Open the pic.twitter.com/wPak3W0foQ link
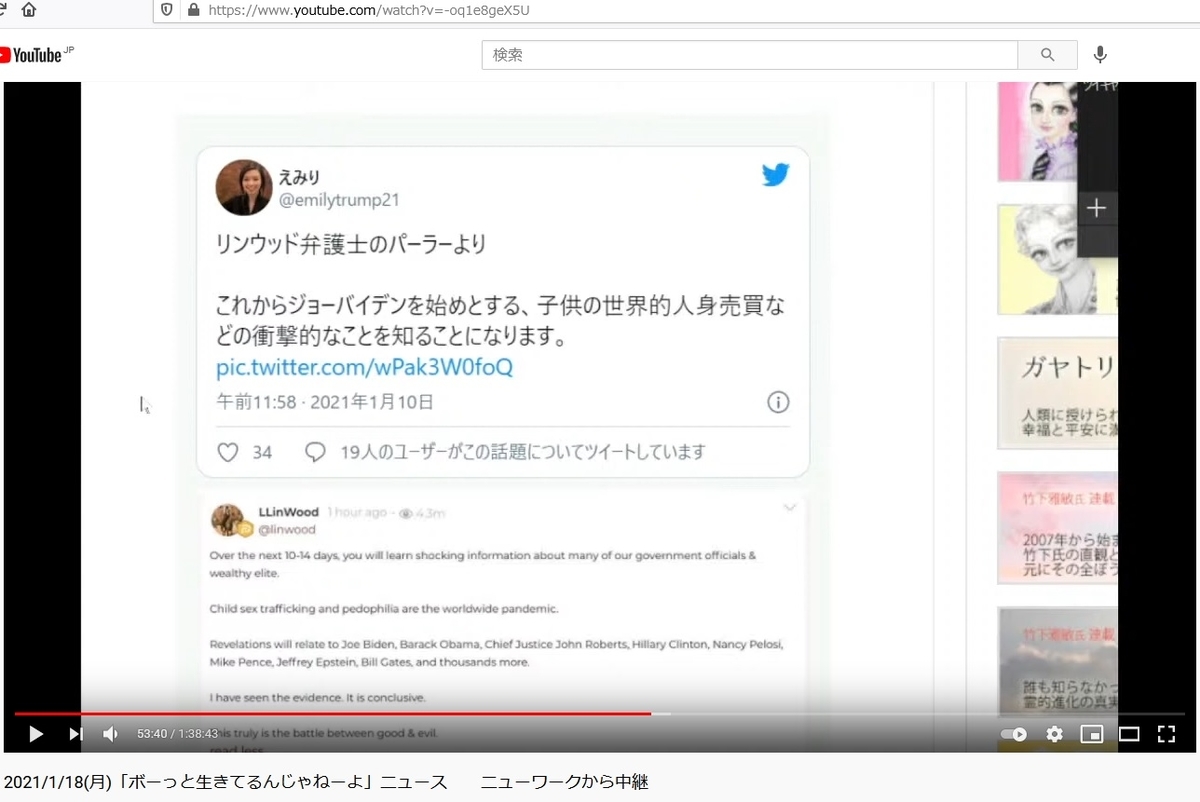This screenshot has height=802, width=1200. 364,367
